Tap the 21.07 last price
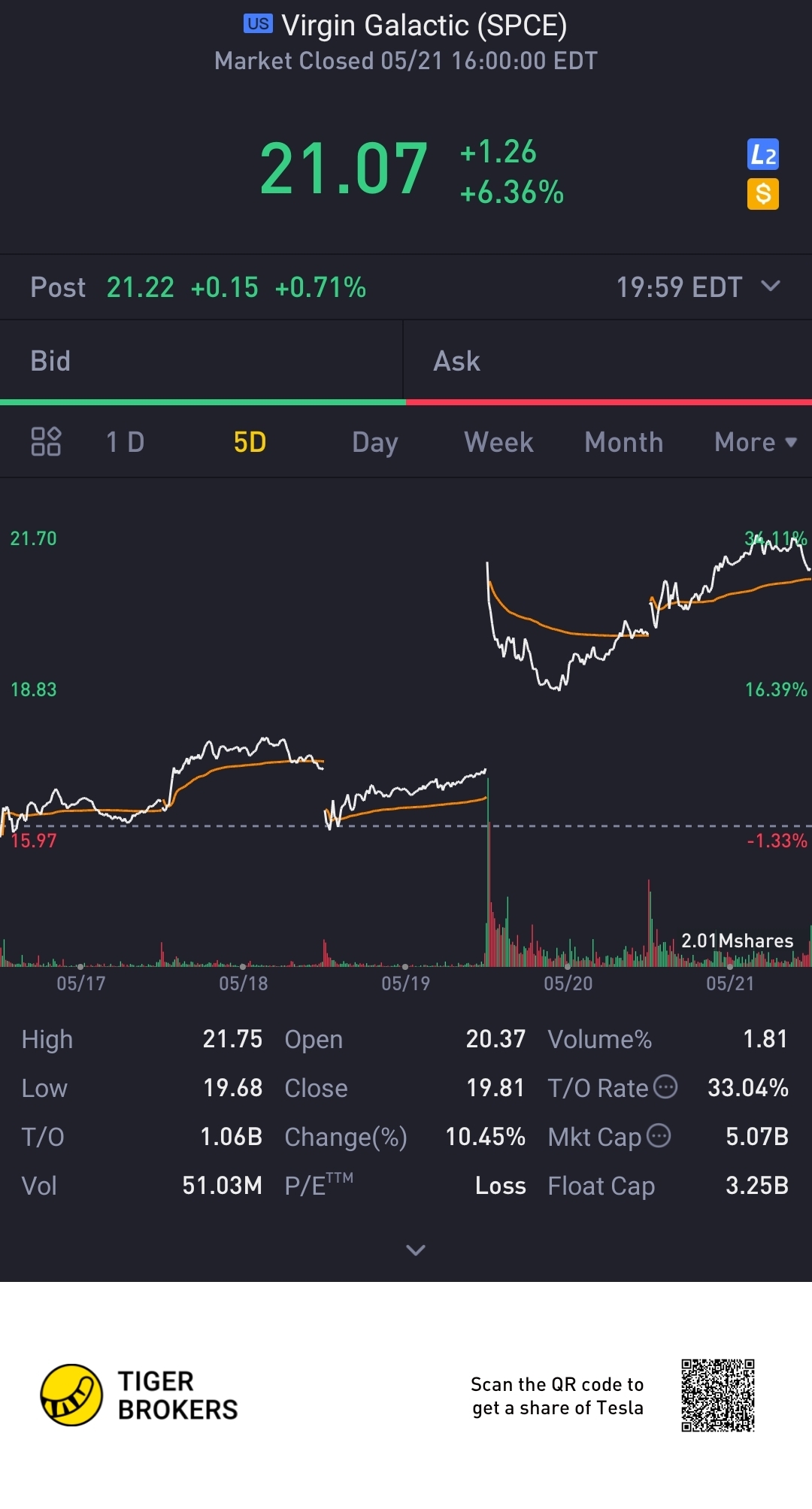The image size is (812, 1509). [x=344, y=169]
